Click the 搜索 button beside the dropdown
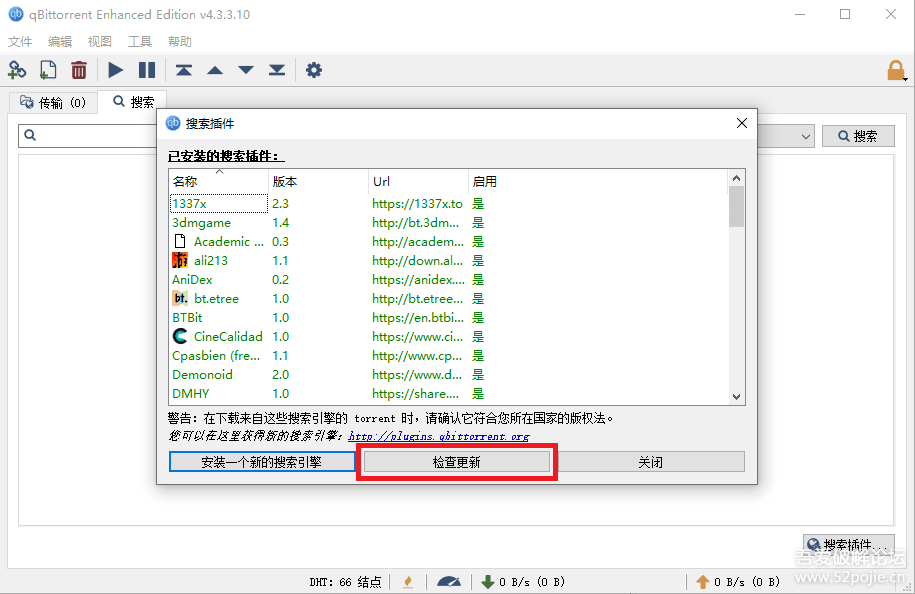Viewport: 915px width, 594px height. click(x=858, y=136)
